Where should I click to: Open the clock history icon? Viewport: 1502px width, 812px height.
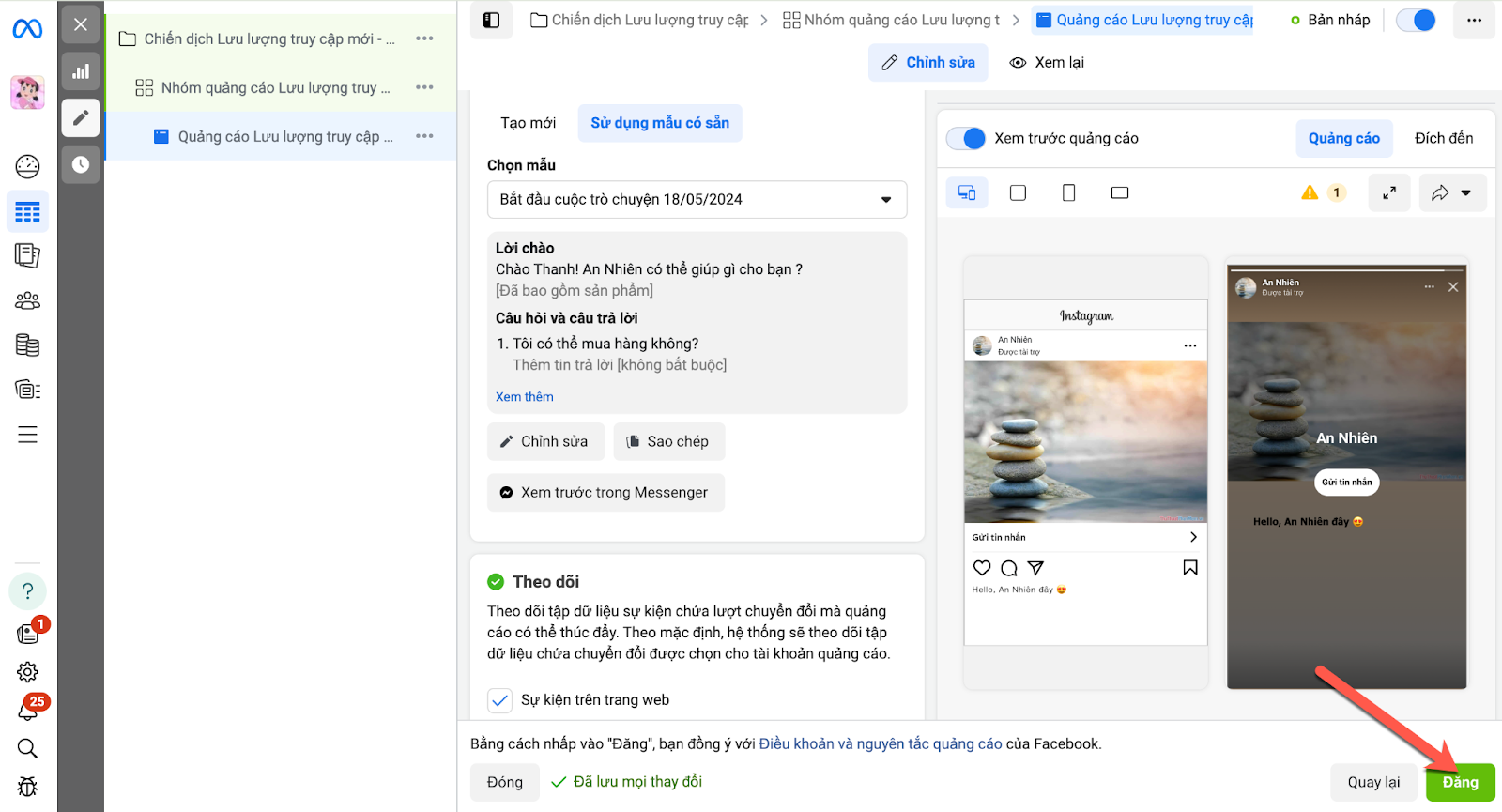[81, 164]
